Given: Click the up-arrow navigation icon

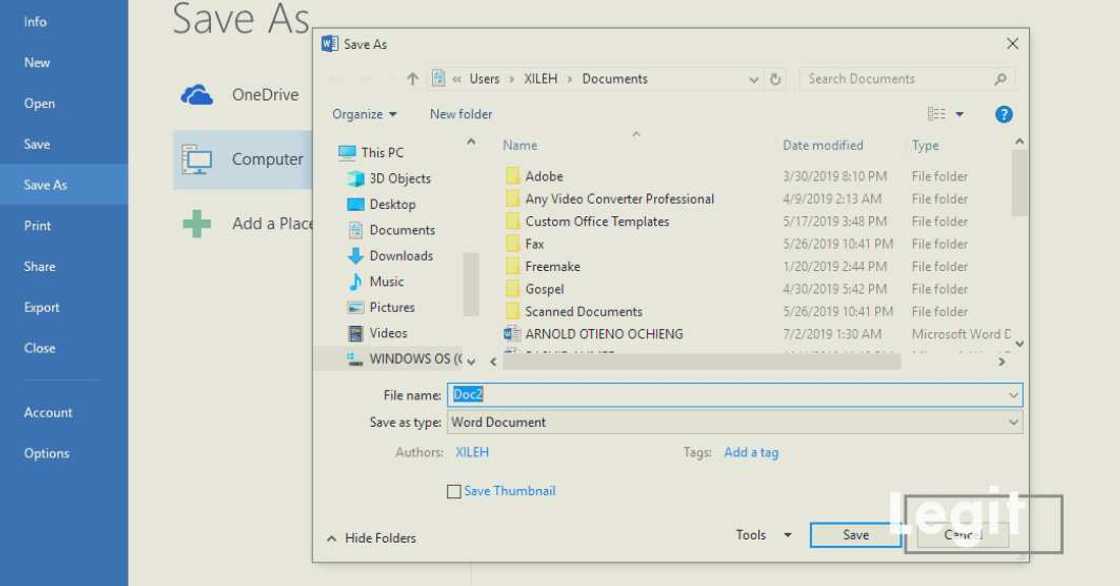Looking at the screenshot, I should [412, 79].
